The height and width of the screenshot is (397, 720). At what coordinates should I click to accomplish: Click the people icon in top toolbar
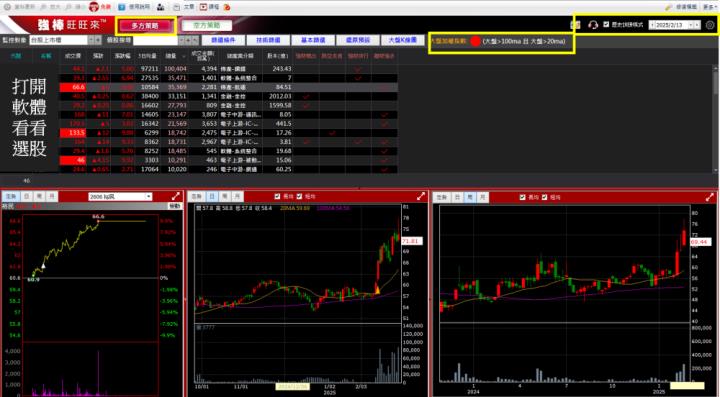[x=161, y=7]
